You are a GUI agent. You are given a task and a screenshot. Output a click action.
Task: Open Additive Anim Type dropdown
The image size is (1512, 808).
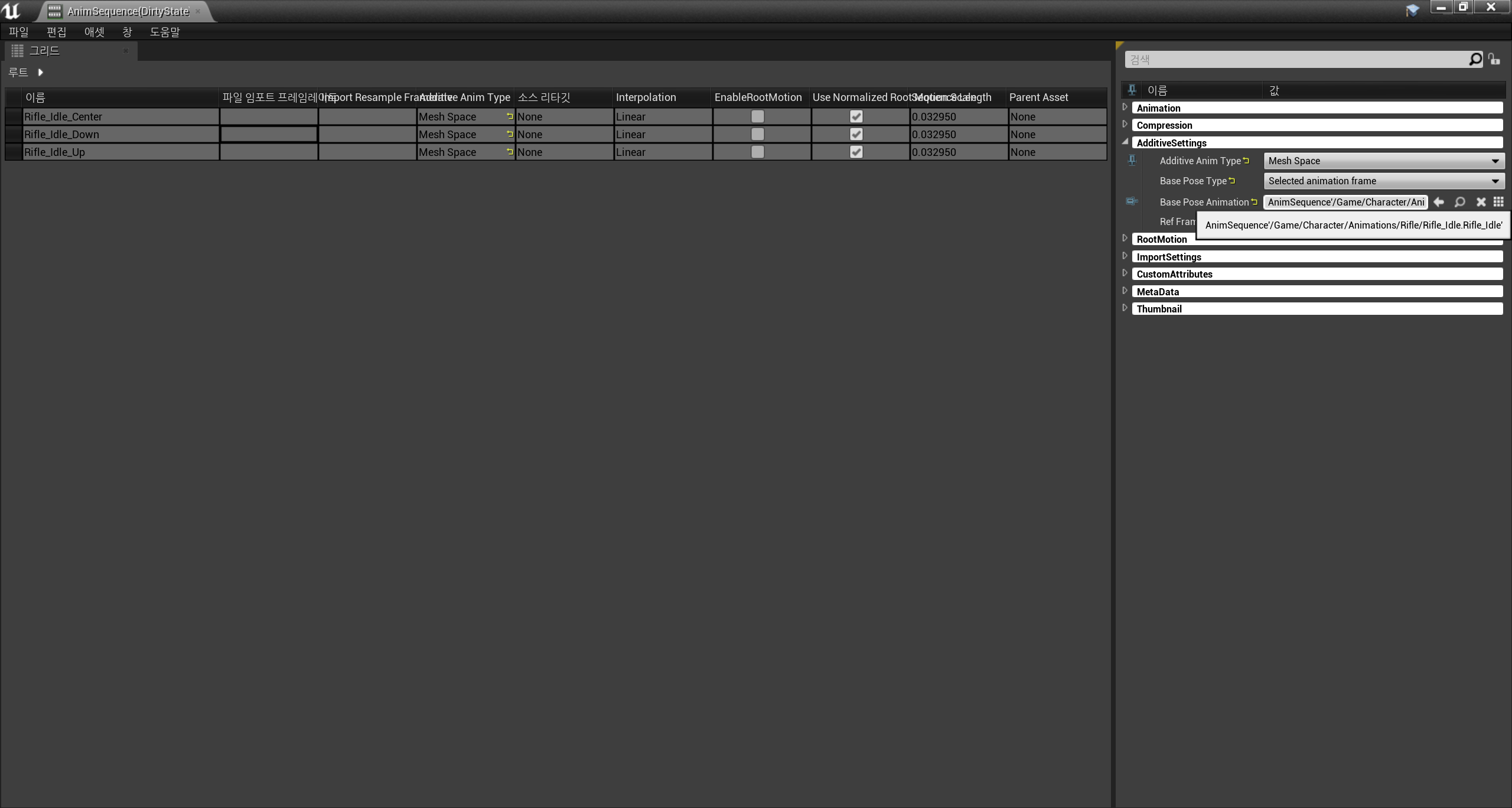(1383, 161)
